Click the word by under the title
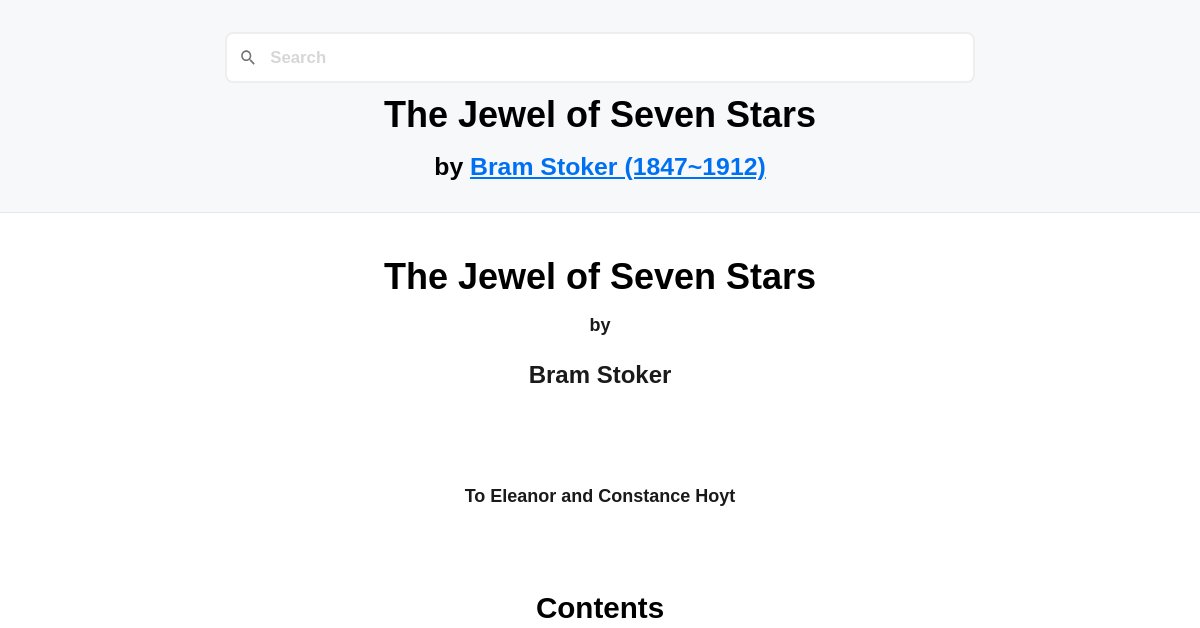 [x=600, y=324]
